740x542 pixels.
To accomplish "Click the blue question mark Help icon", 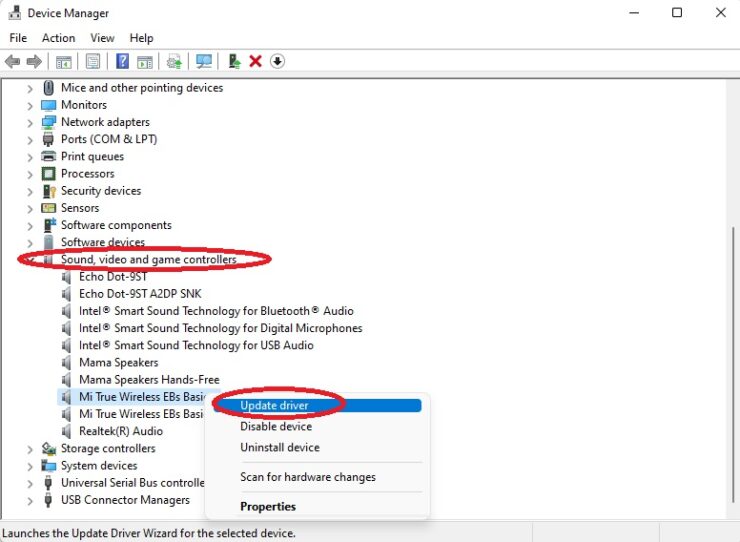I will click(122, 61).
